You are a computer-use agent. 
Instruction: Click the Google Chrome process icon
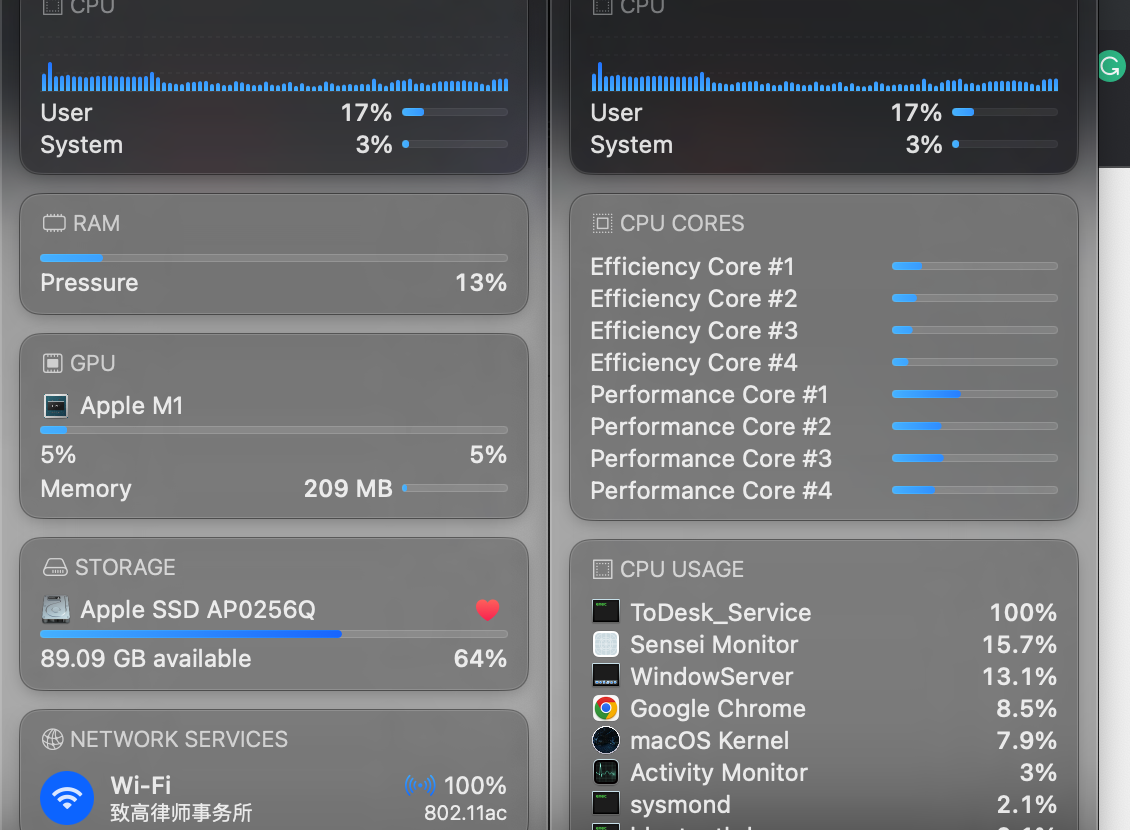tap(606, 708)
